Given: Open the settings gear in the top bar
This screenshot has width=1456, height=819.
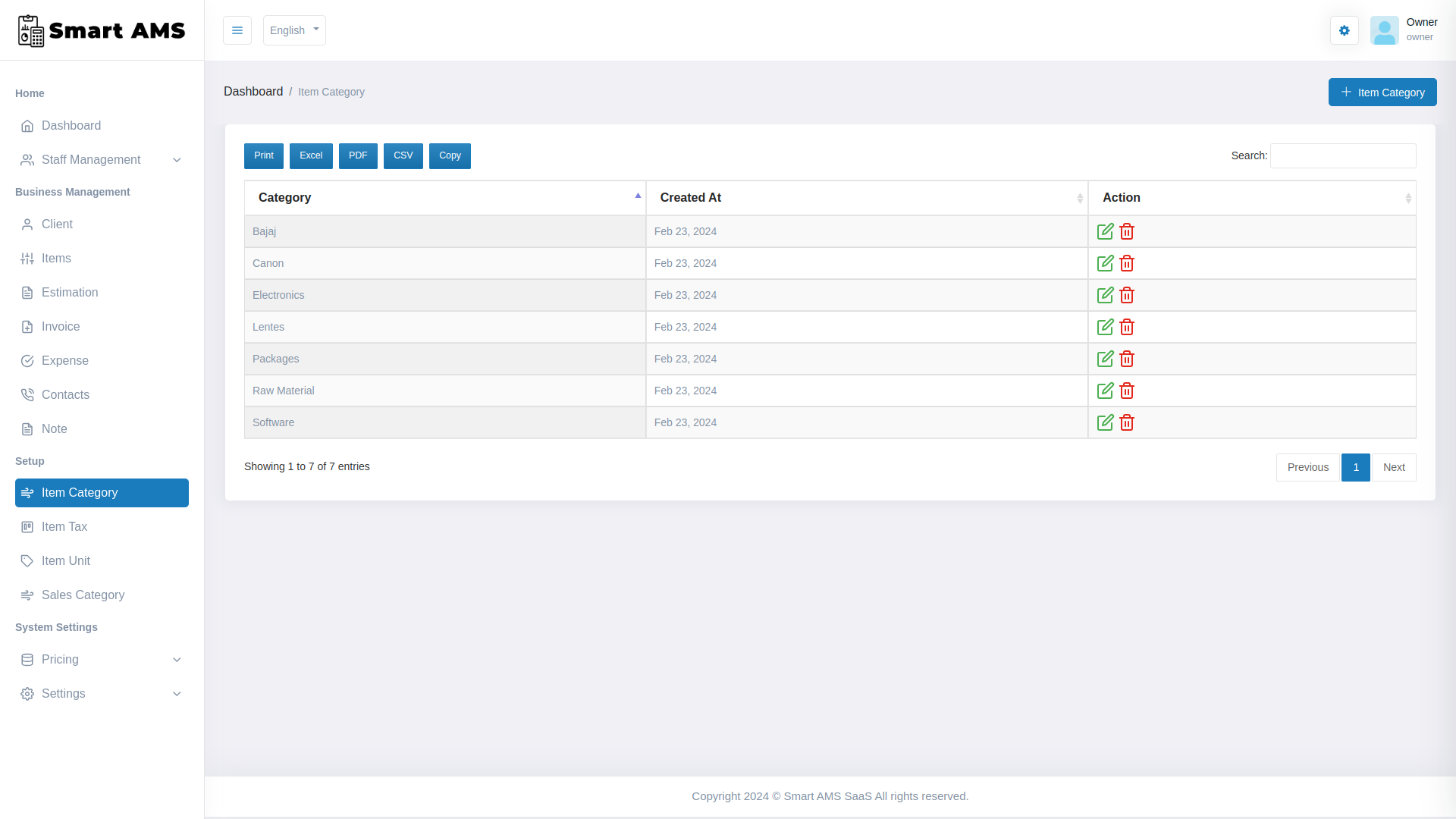Looking at the screenshot, I should tap(1344, 30).
